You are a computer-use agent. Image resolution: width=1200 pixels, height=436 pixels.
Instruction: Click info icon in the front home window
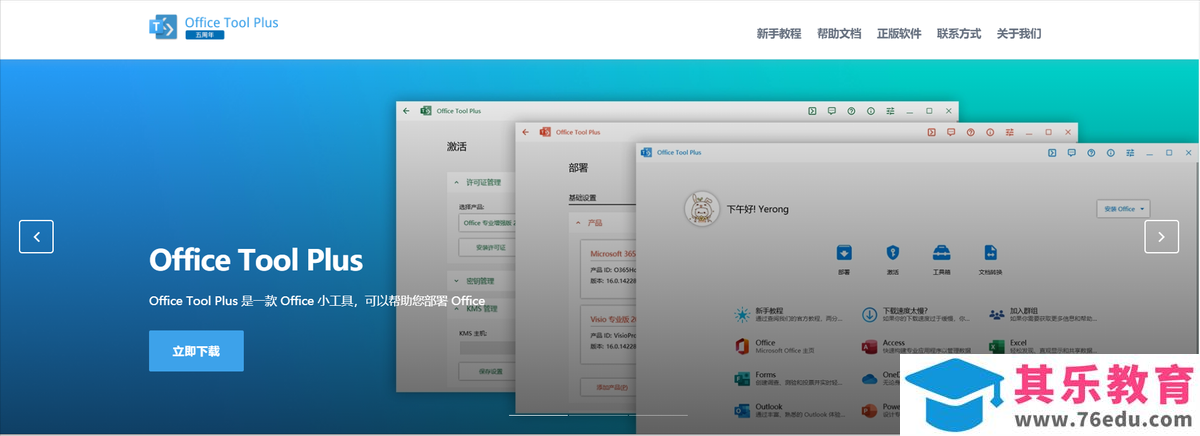tap(1111, 153)
